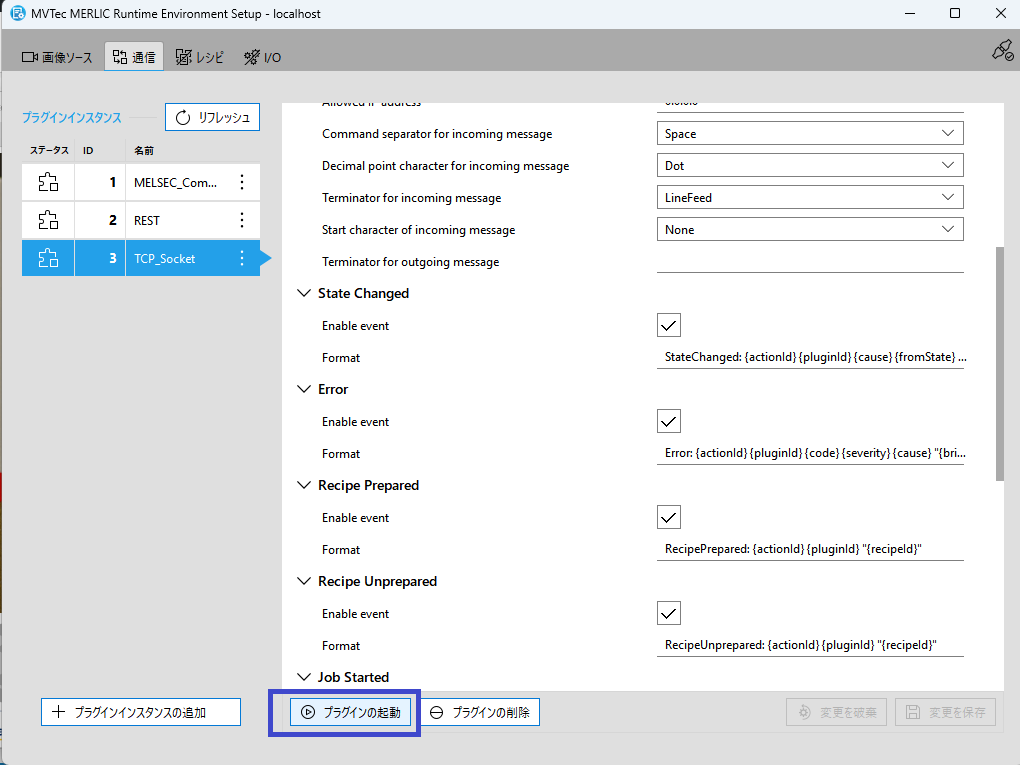
Task: Click the プラグインインスタンス heading
Action: [72, 118]
